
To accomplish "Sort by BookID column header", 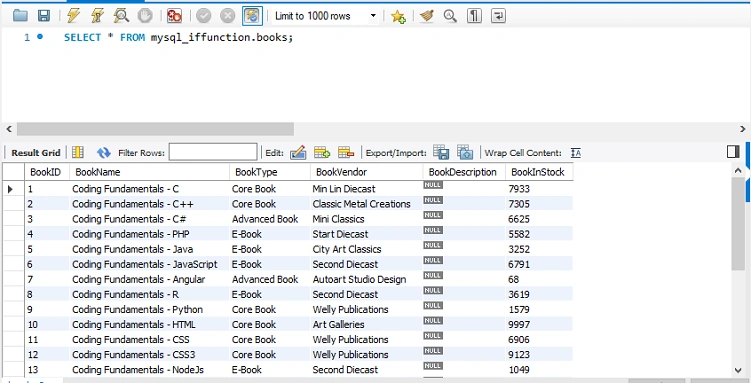I will coord(46,172).
